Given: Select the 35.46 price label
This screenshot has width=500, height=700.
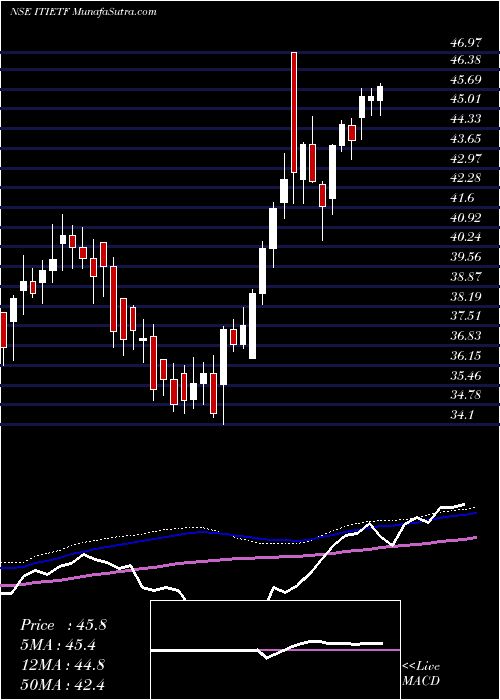Looking at the screenshot, I should pos(466,375).
